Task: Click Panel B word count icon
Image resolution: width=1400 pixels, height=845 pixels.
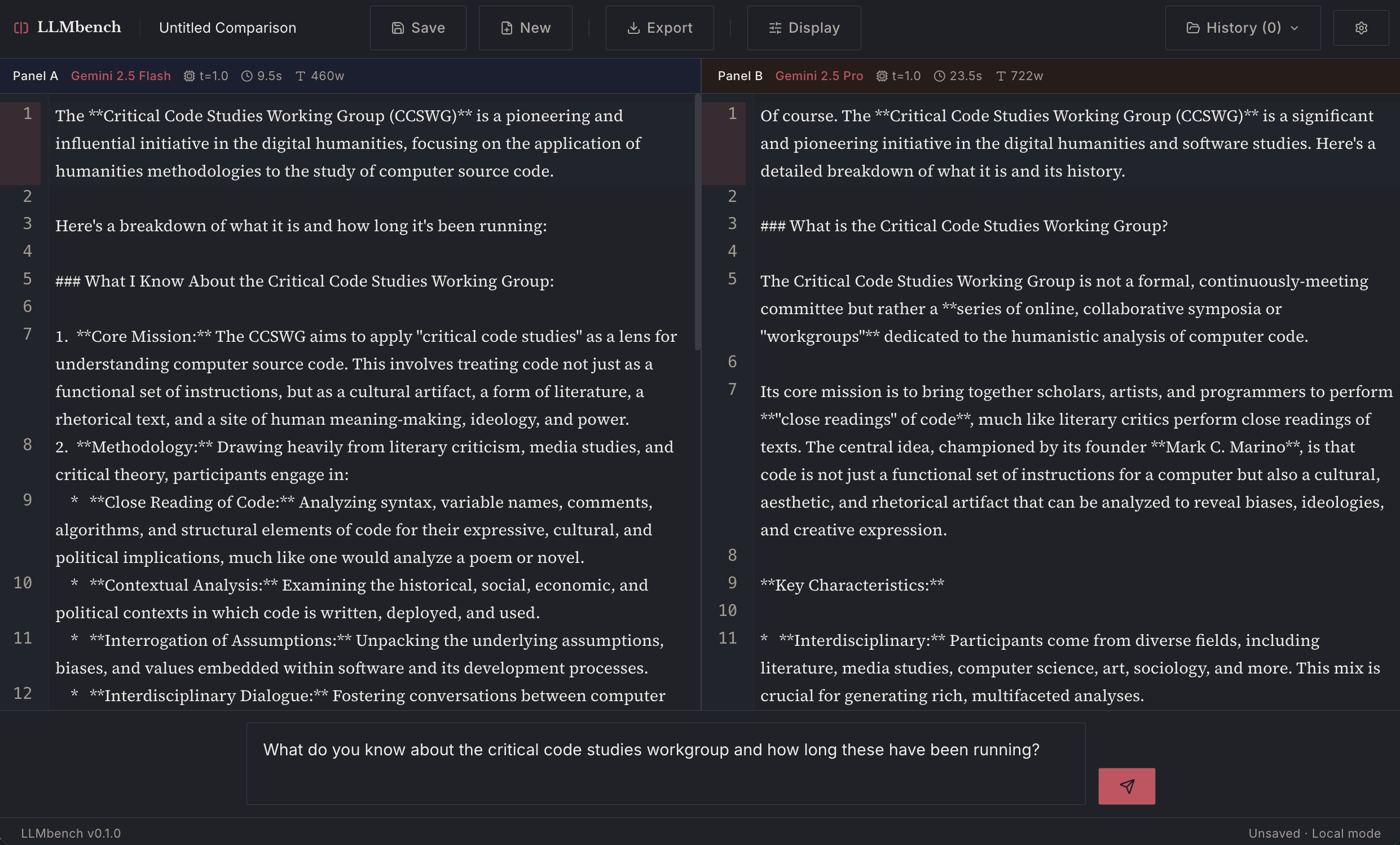Action: pyautogui.click(x=1001, y=76)
